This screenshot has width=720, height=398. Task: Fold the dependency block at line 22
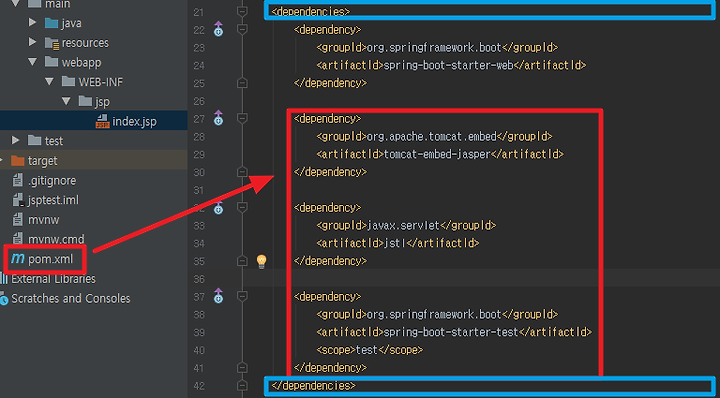pos(242,29)
